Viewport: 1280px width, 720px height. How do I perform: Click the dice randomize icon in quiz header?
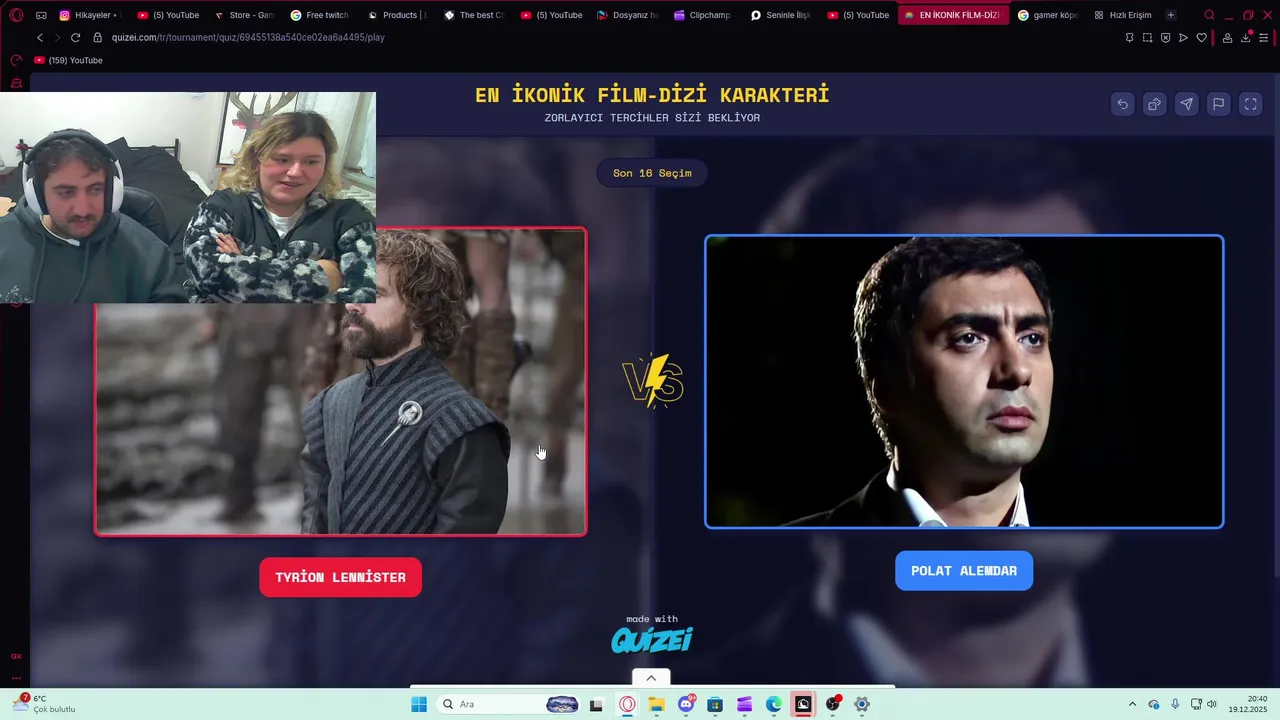[x=1154, y=104]
